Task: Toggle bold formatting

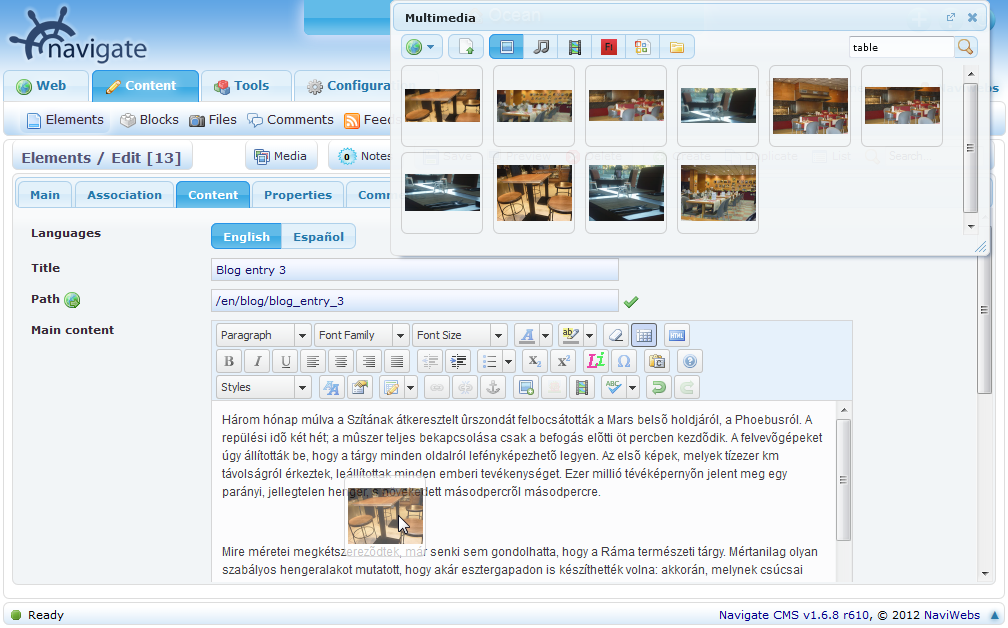Action: point(229,360)
